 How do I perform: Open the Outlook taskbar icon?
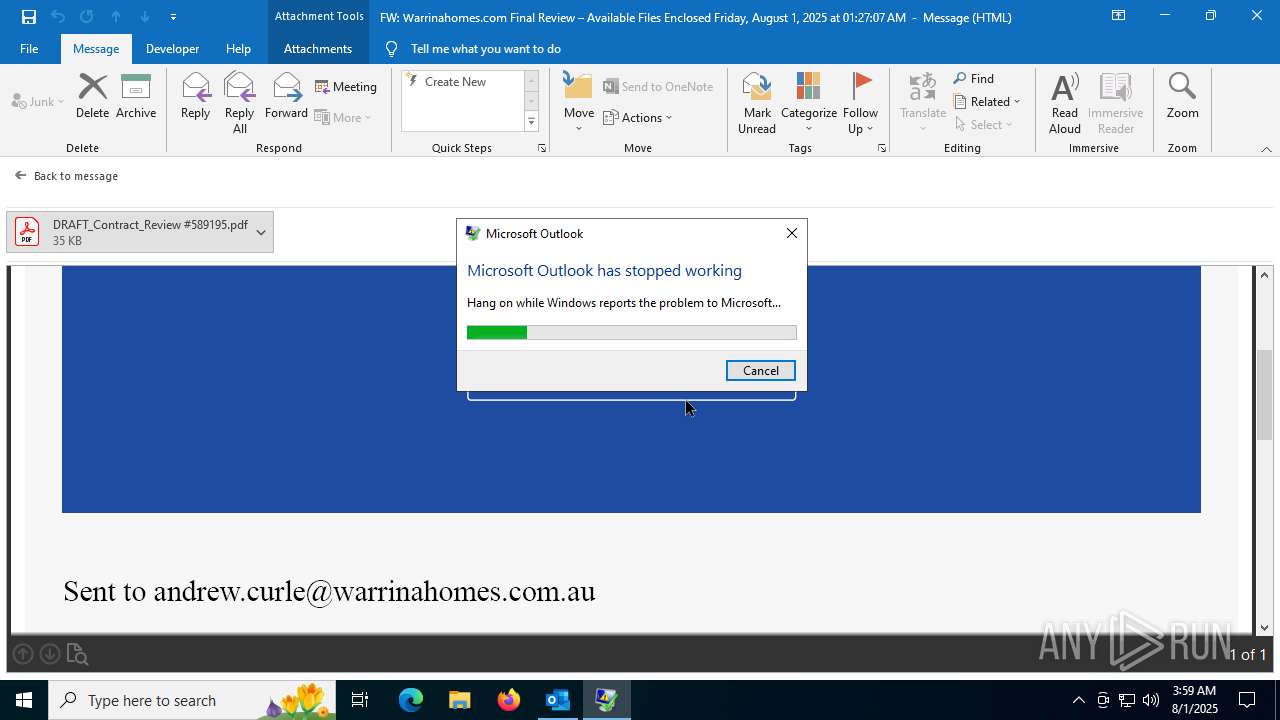(558, 700)
